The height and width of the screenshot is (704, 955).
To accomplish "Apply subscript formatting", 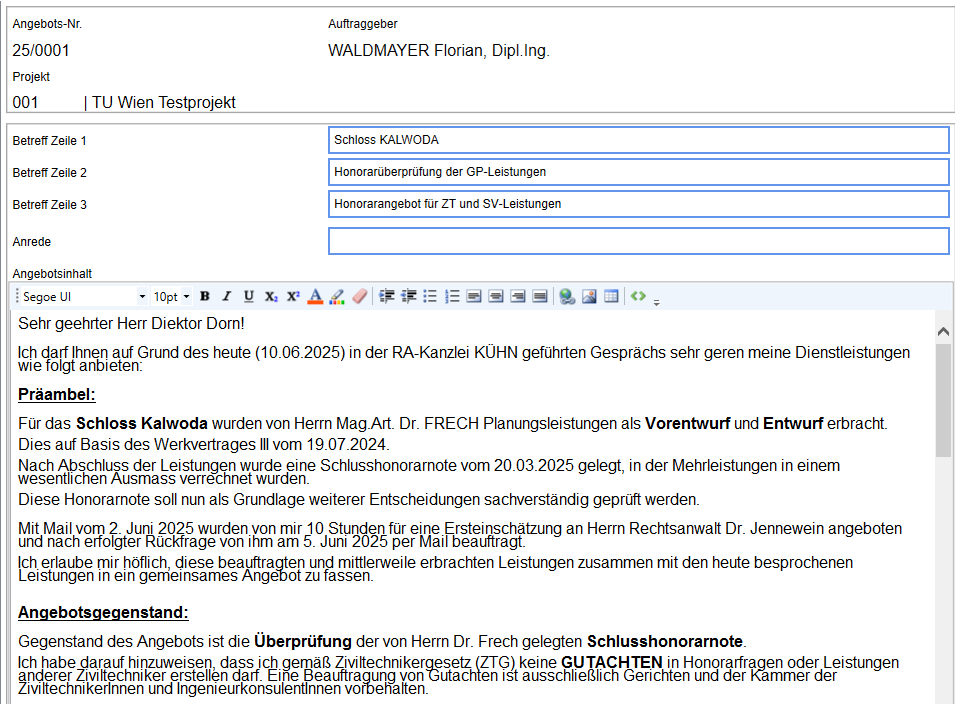I will coord(271,297).
